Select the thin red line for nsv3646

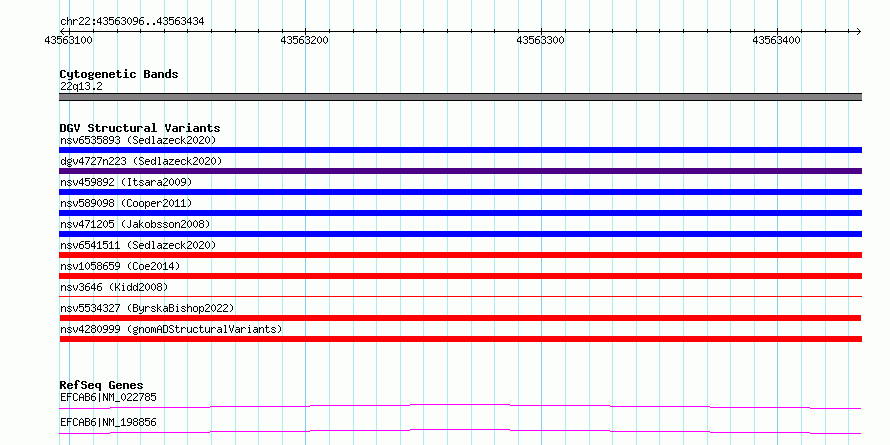pyautogui.click(x=460, y=296)
